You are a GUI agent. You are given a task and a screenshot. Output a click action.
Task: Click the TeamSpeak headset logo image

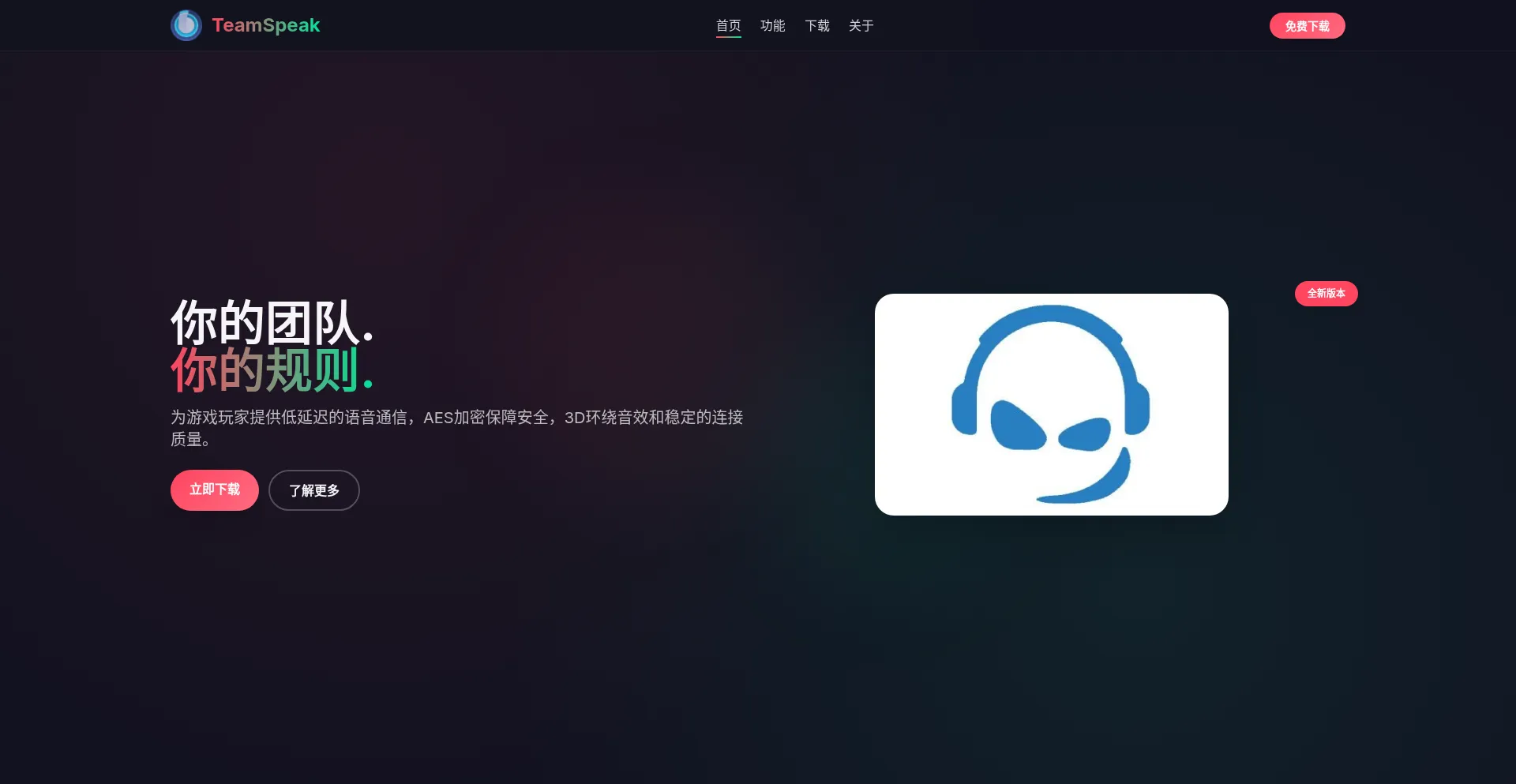[x=1051, y=404]
